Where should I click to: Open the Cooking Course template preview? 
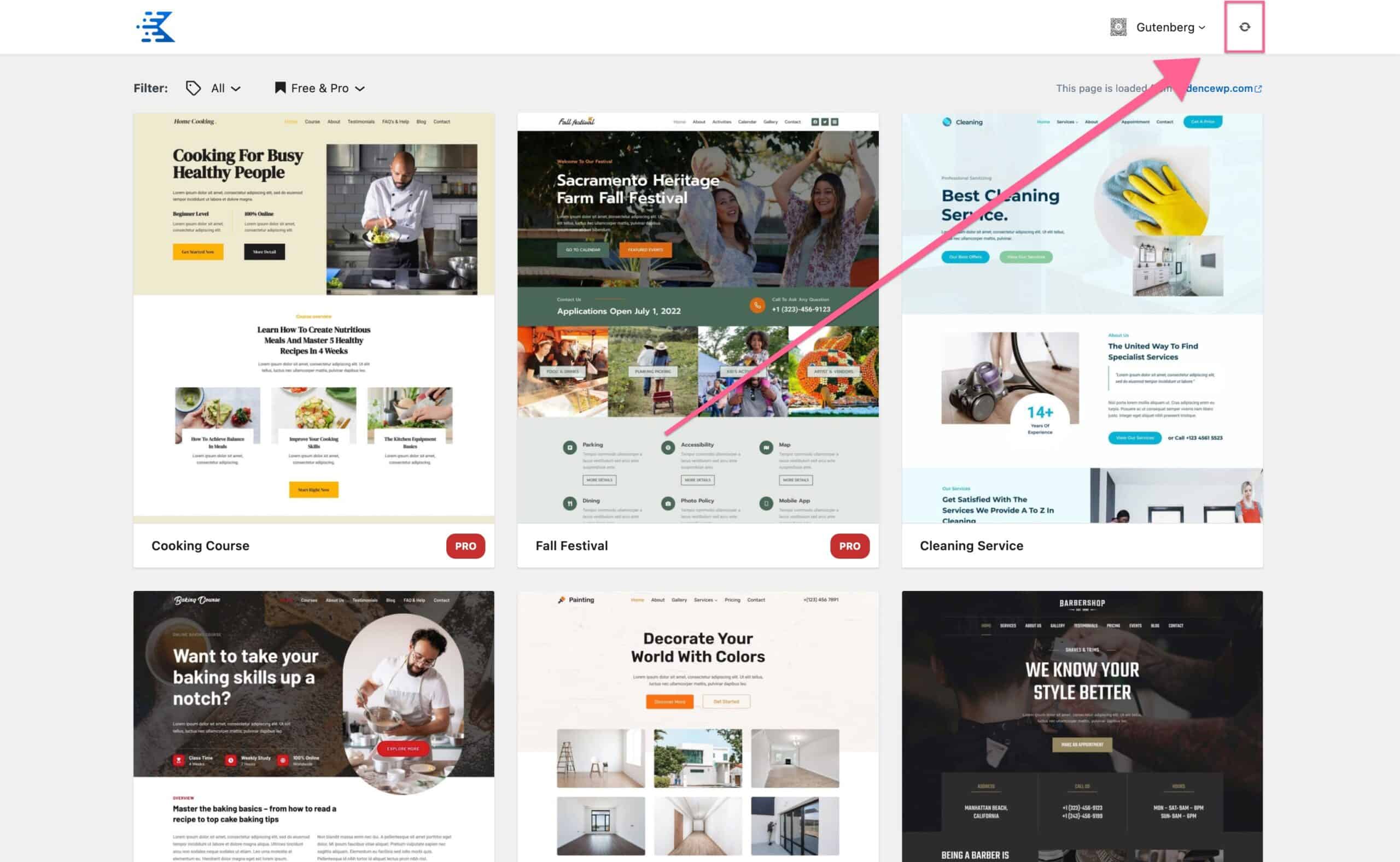click(314, 318)
